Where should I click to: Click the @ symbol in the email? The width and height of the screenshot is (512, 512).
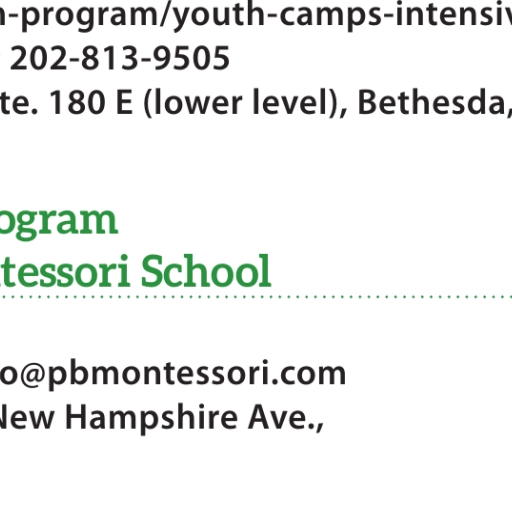click(32, 375)
